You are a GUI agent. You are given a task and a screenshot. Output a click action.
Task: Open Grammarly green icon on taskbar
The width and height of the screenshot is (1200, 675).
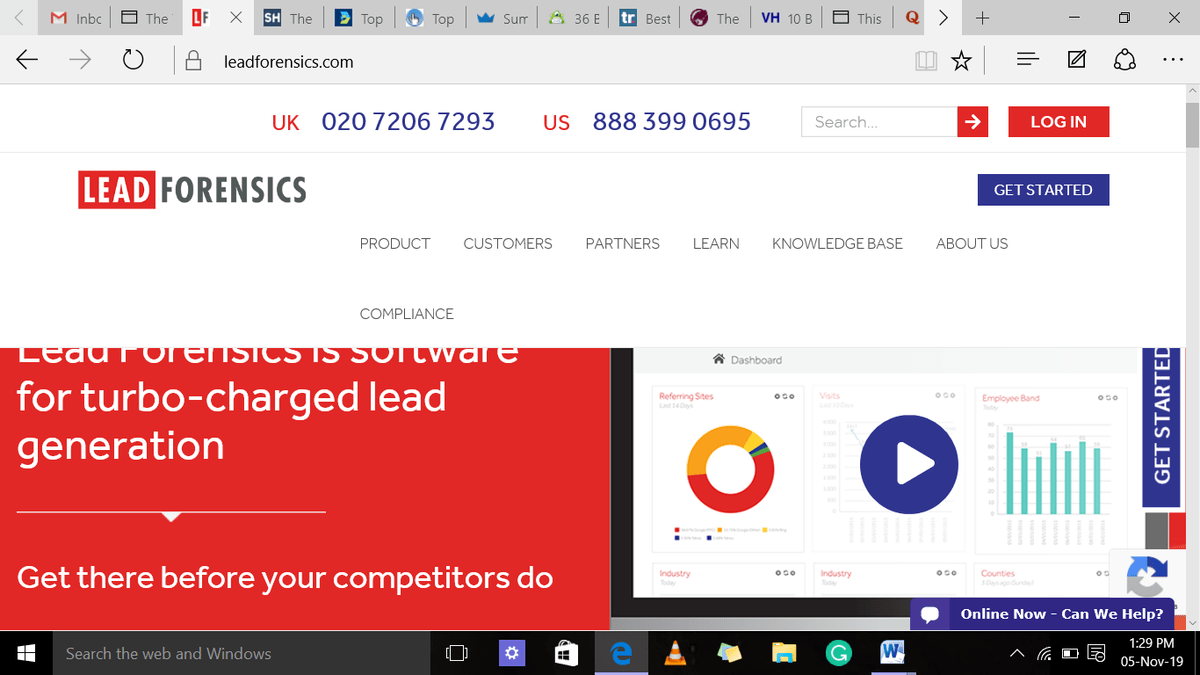click(x=838, y=653)
